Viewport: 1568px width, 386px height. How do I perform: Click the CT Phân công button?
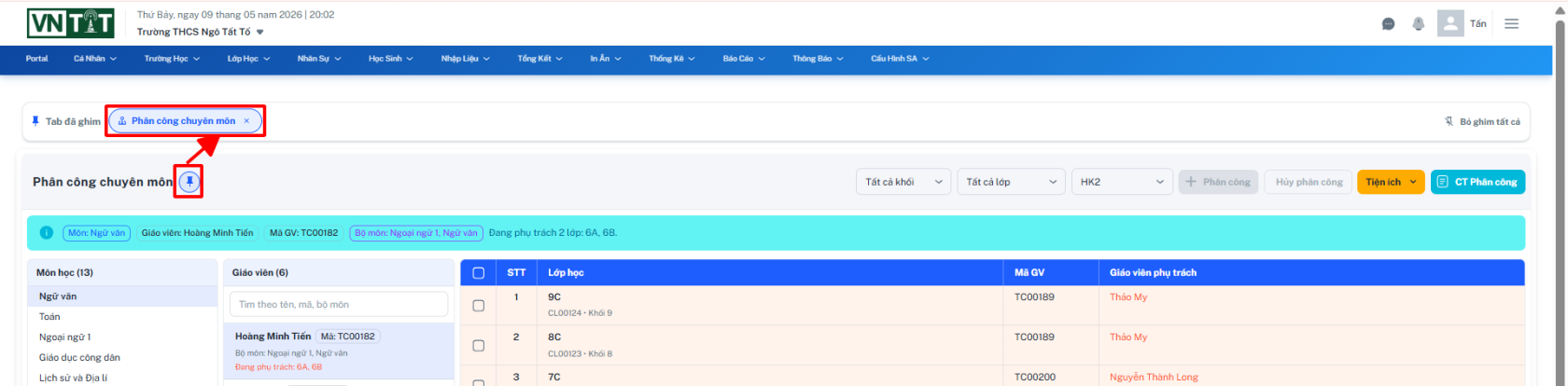click(1477, 182)
